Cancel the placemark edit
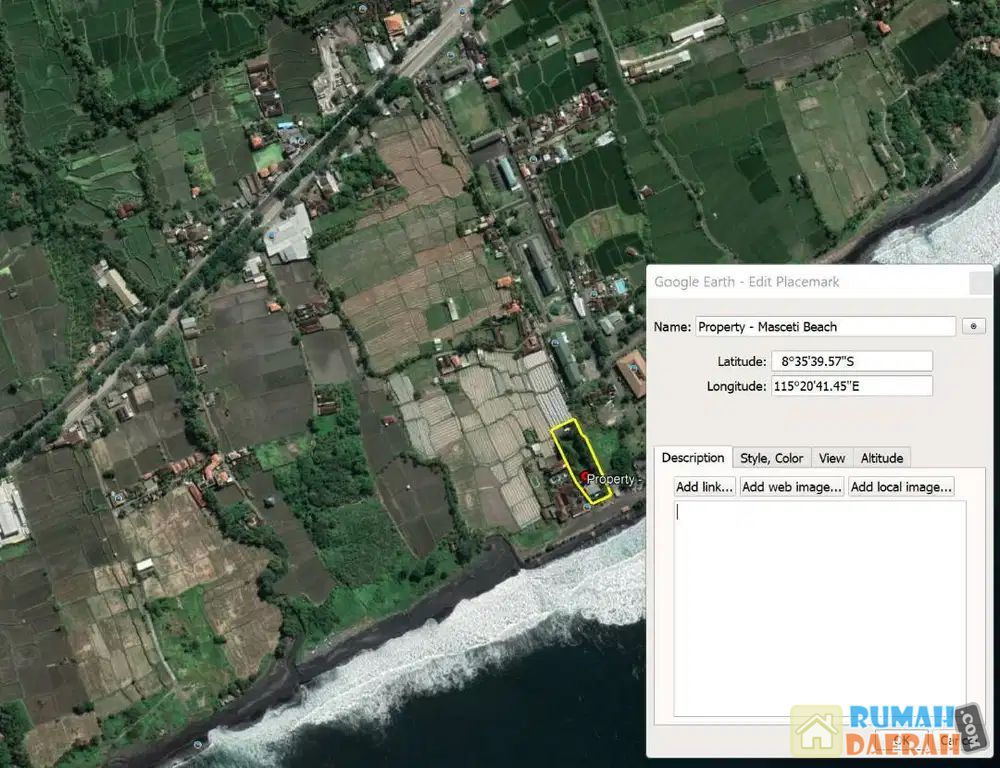 coord(946,741)
